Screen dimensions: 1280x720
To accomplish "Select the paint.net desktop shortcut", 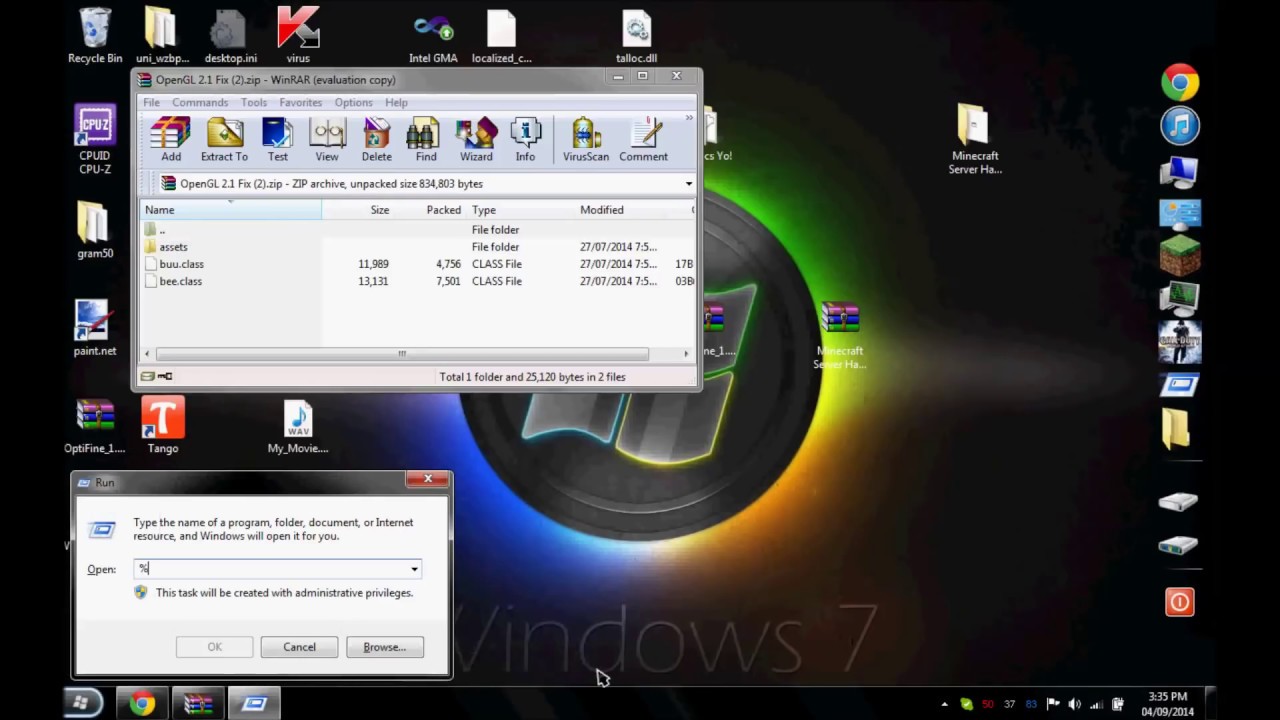I will point(95,328).
